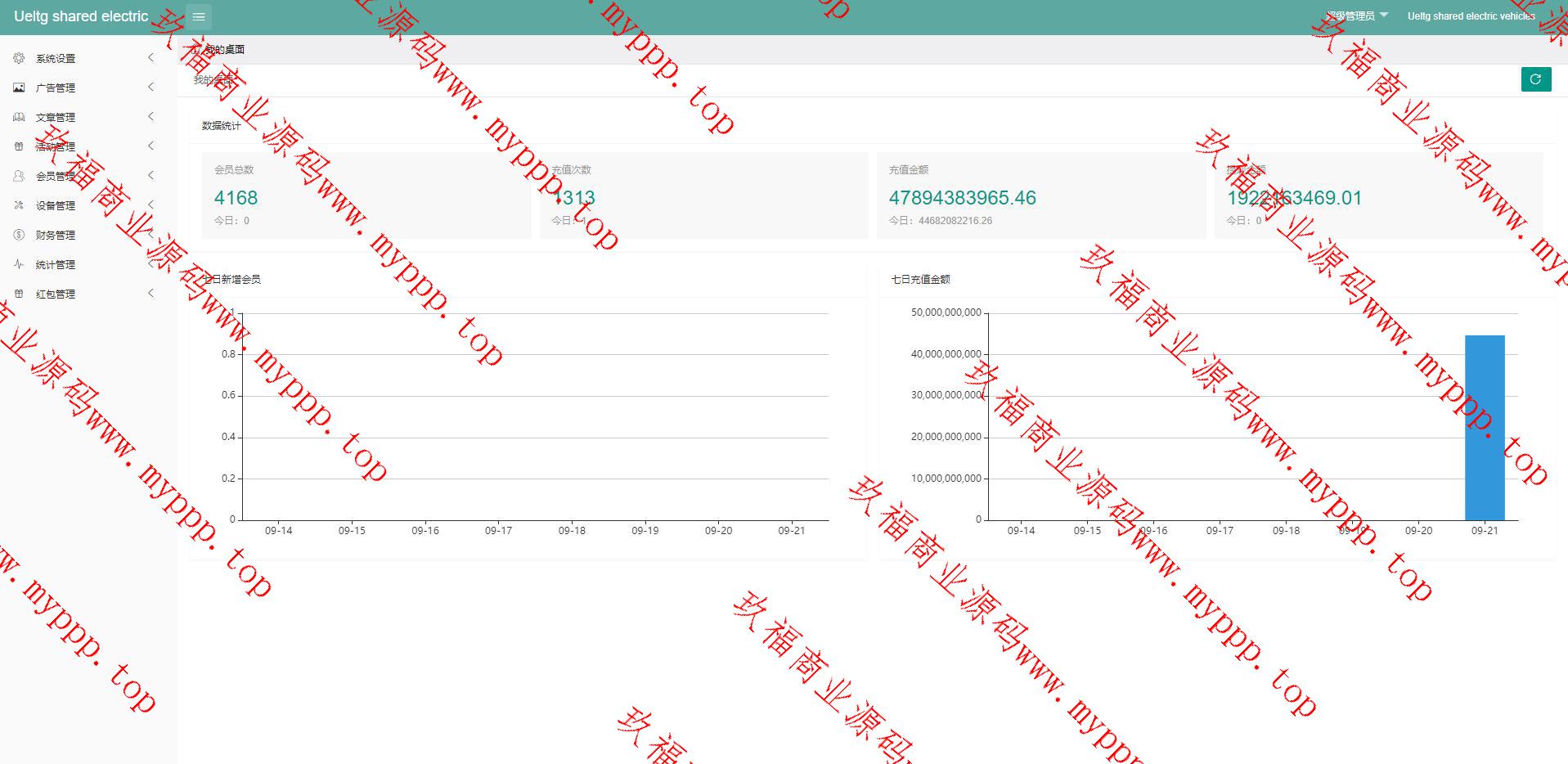Image resolution: width=1568 pixels, height=764 pixels.
Task: Click 09-21 label under the recharge chart
Action: point(1485,531)
